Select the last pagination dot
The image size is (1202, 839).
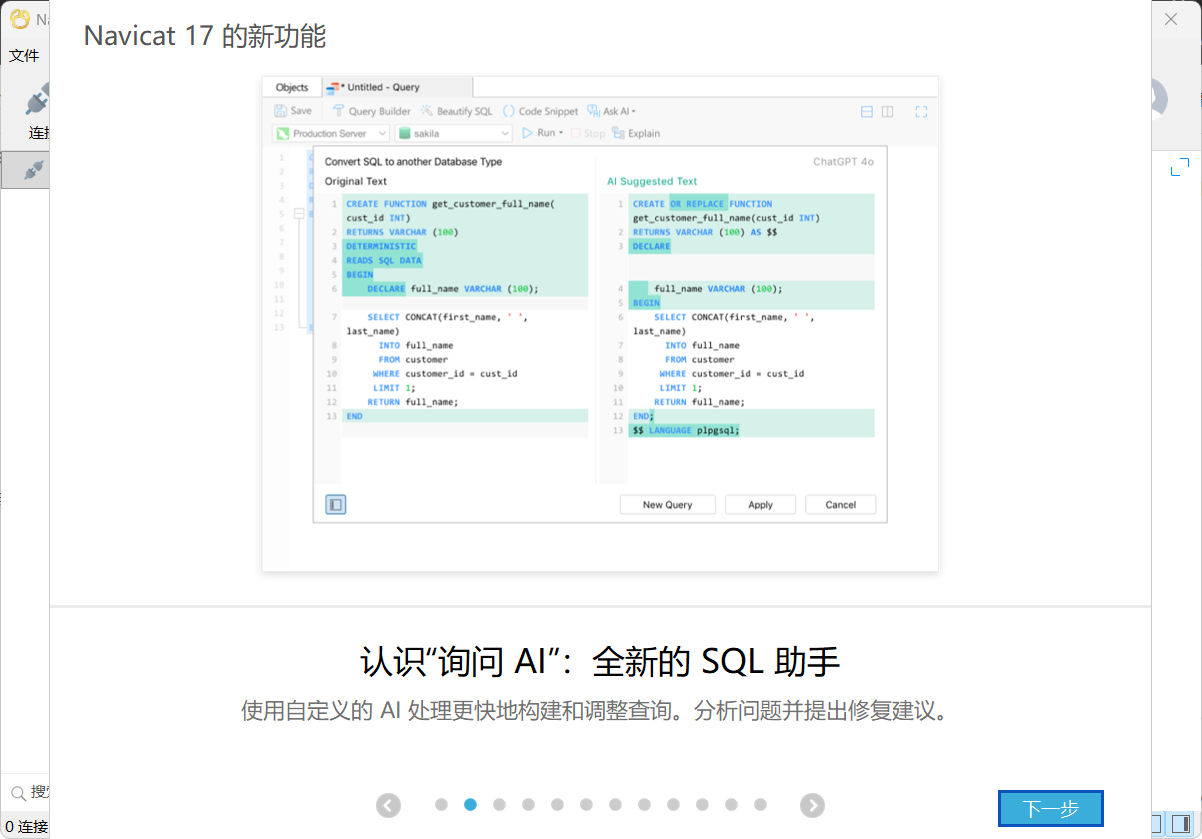coord(760,804)
